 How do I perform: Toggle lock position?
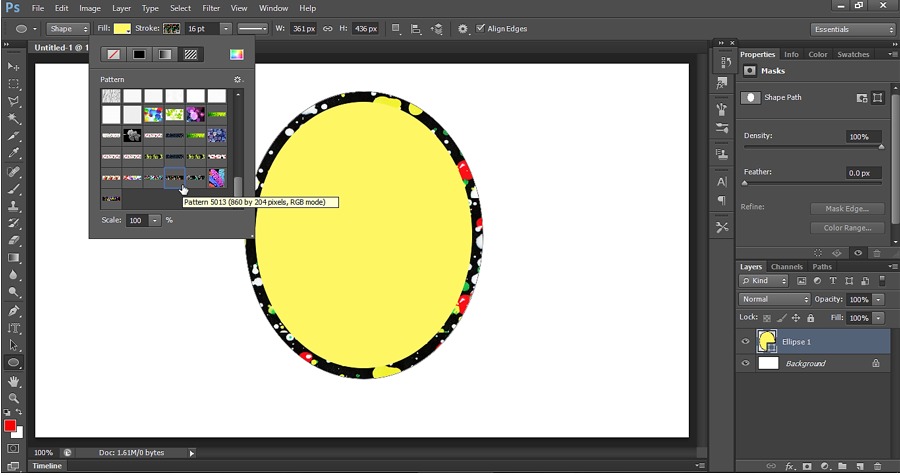[x=796, y=318]
